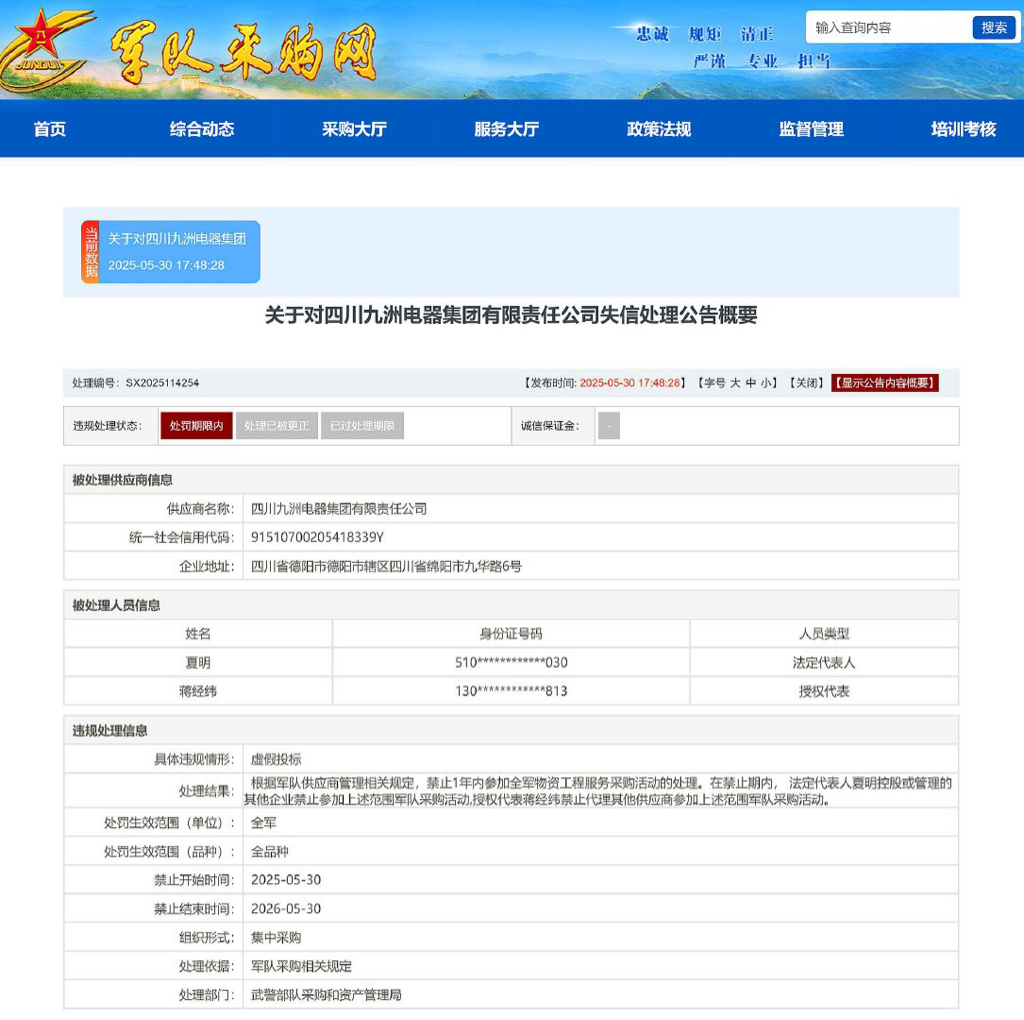Image resolution: width=1024 pixels, height=1020 pixels.
Task: Open the 综合动态 navigation menu
Action: pos(202,129)
